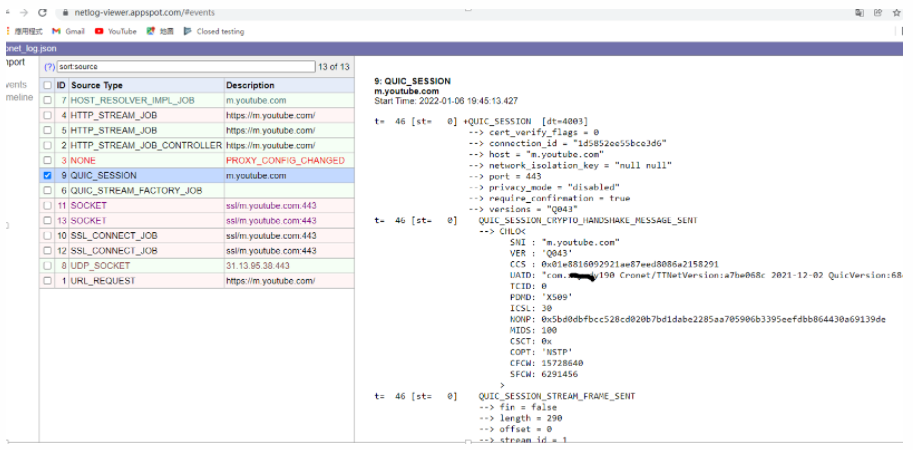Check the NONE PROXY_CONFIG_CHANGED checkbox
This screenshot has height=450, width=913.
(x=47, y=160)
